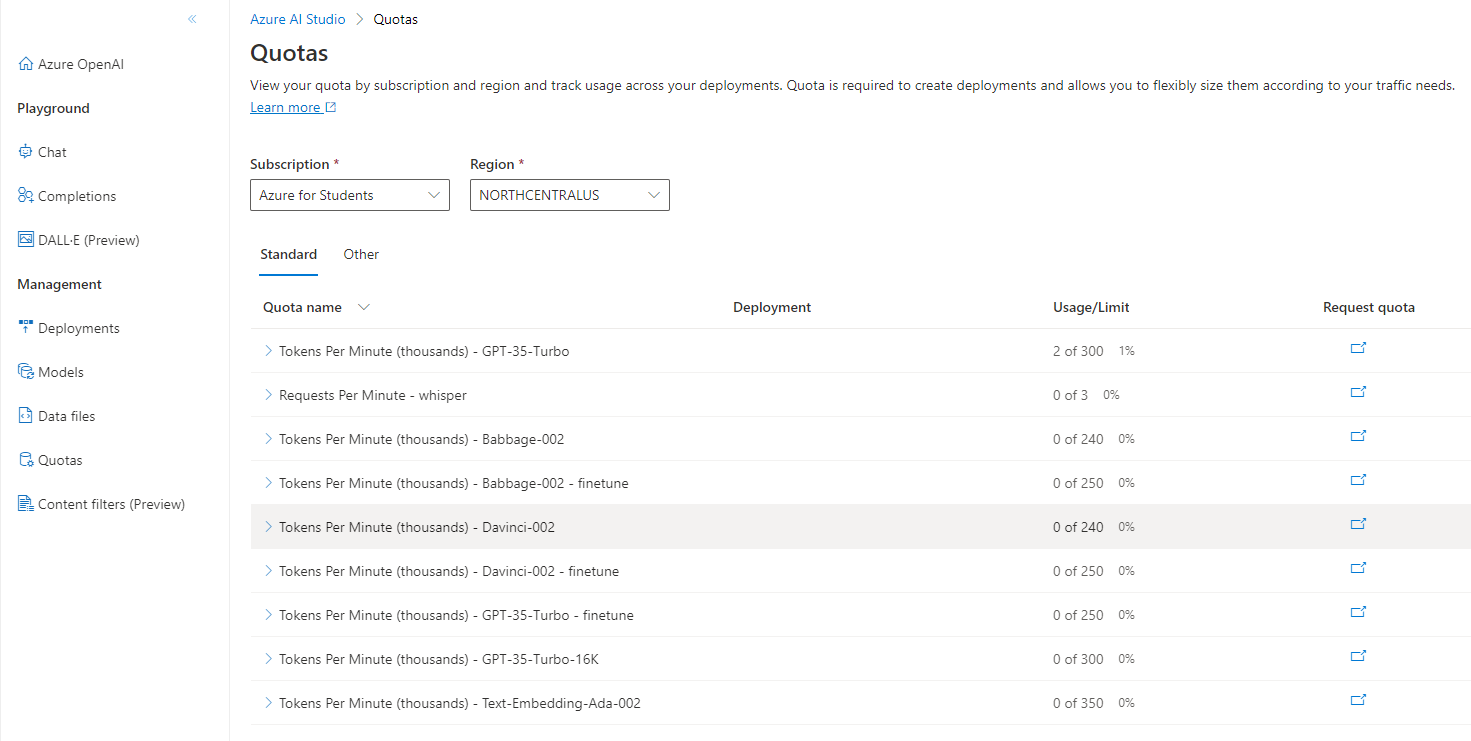
Task: Request quota for Babbage-002 row
Action: pyautogui.click(x=1358, y=436)
